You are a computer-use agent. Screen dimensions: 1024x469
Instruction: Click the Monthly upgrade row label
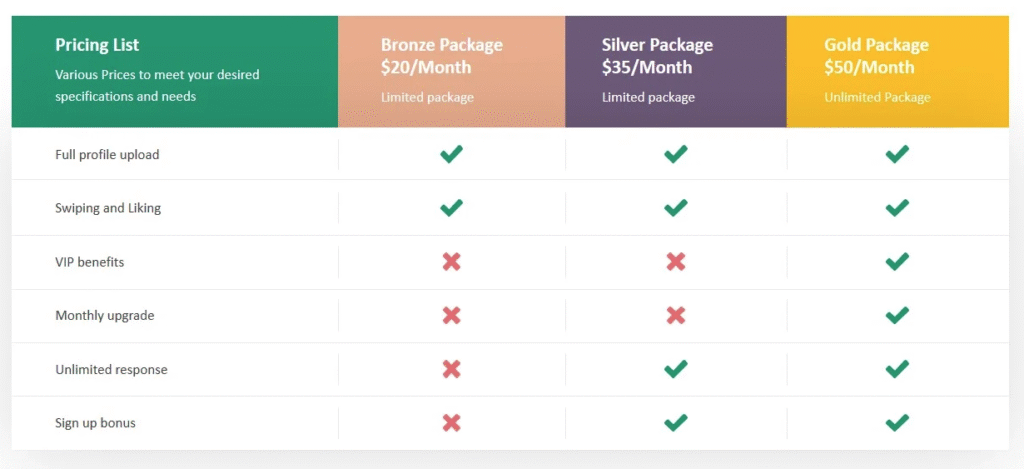(x=104, y=316)
